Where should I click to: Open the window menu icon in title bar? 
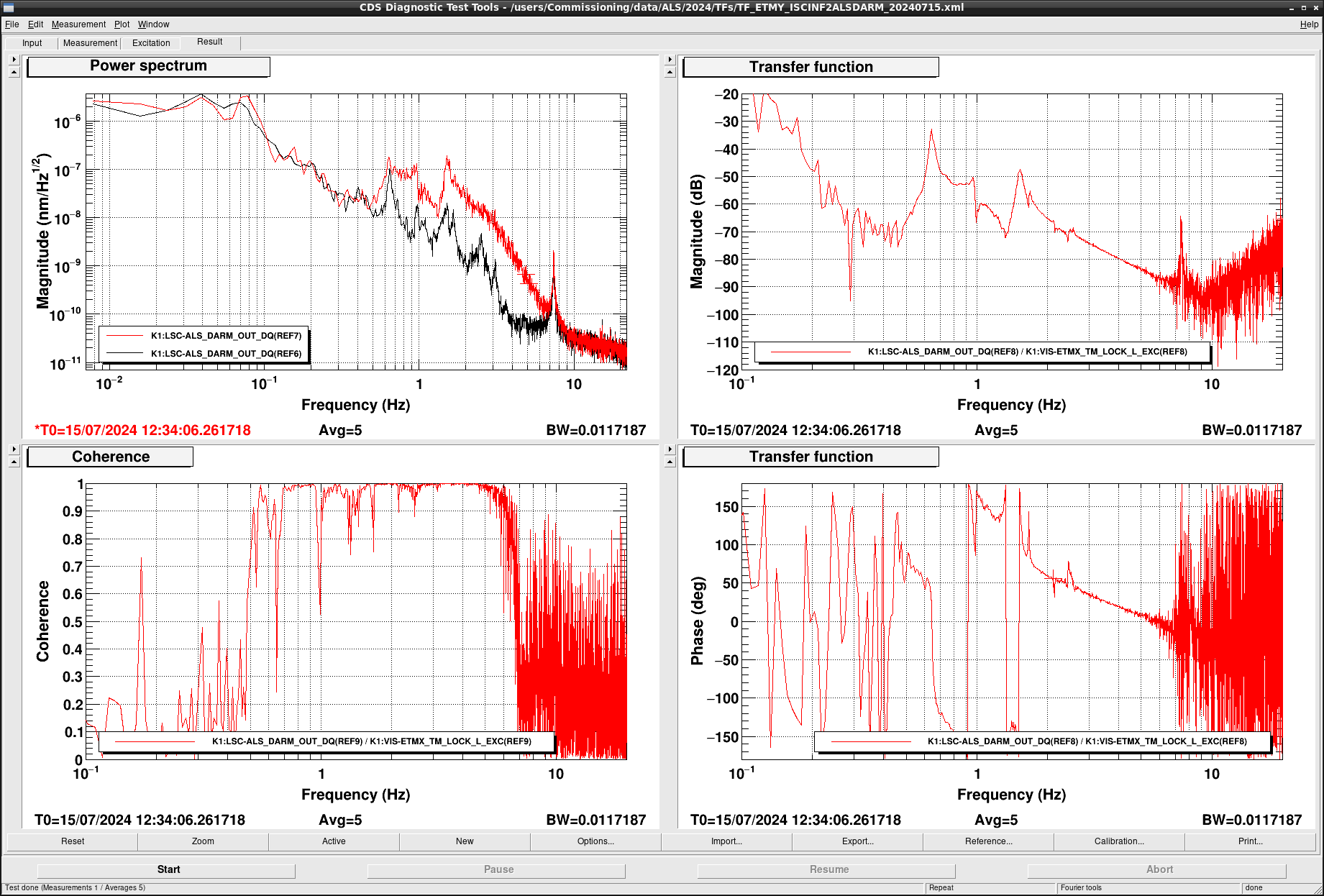pos(9,7)
